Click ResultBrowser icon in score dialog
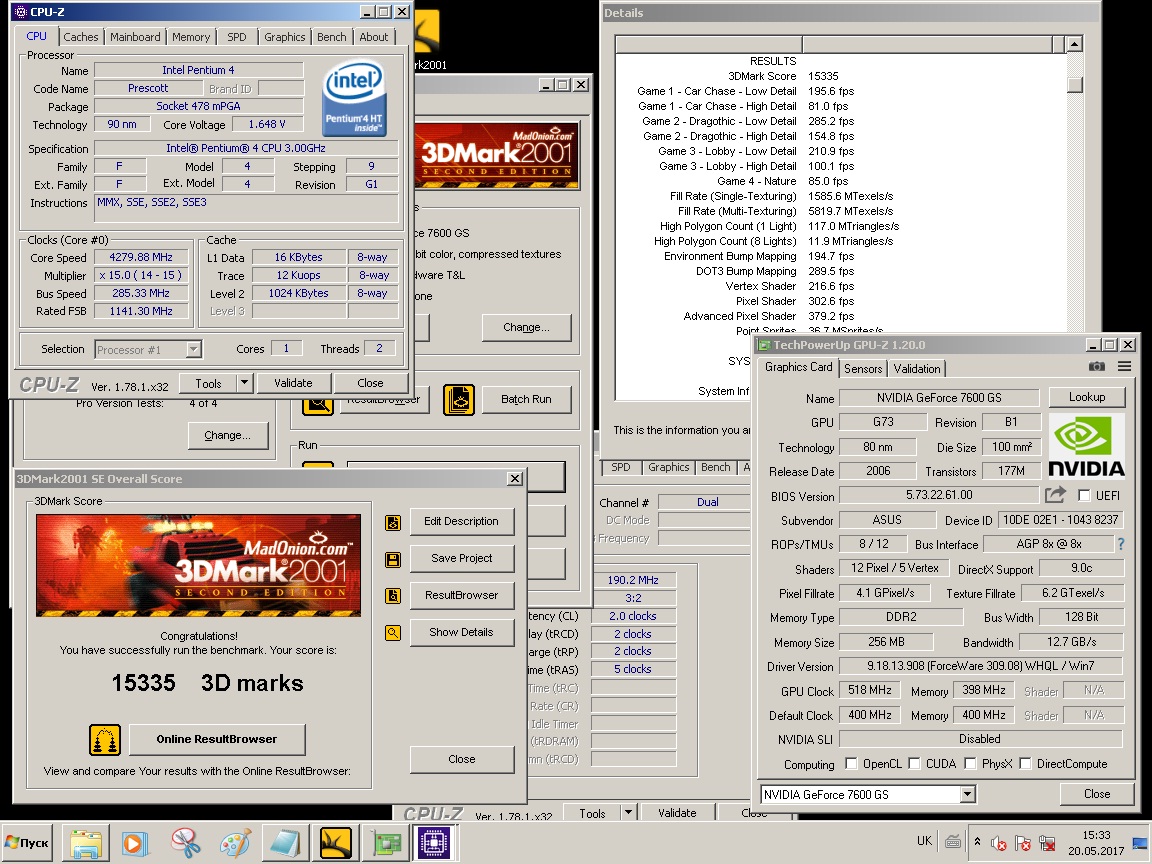The image size is (1152, 864). [393, 596]
